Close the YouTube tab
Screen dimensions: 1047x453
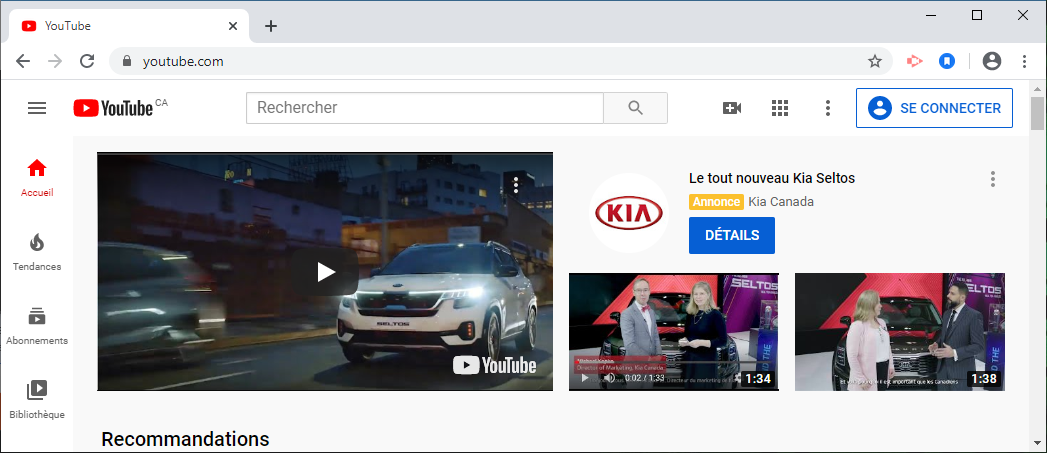[x=233, y=26]
